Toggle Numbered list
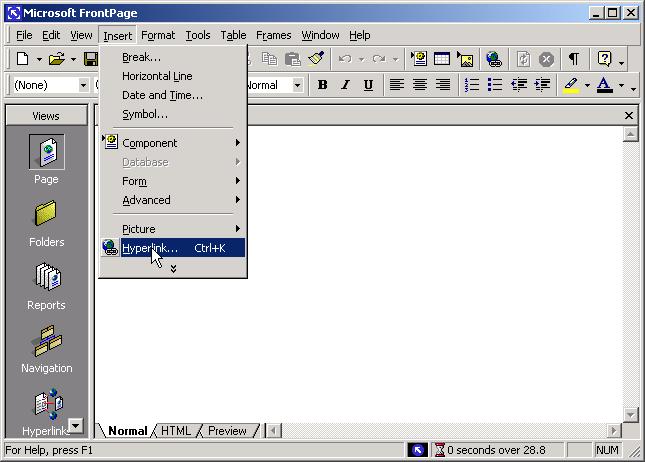Image resolution: width=645 pixels, height=462 pixels. (x=471, y=85)
